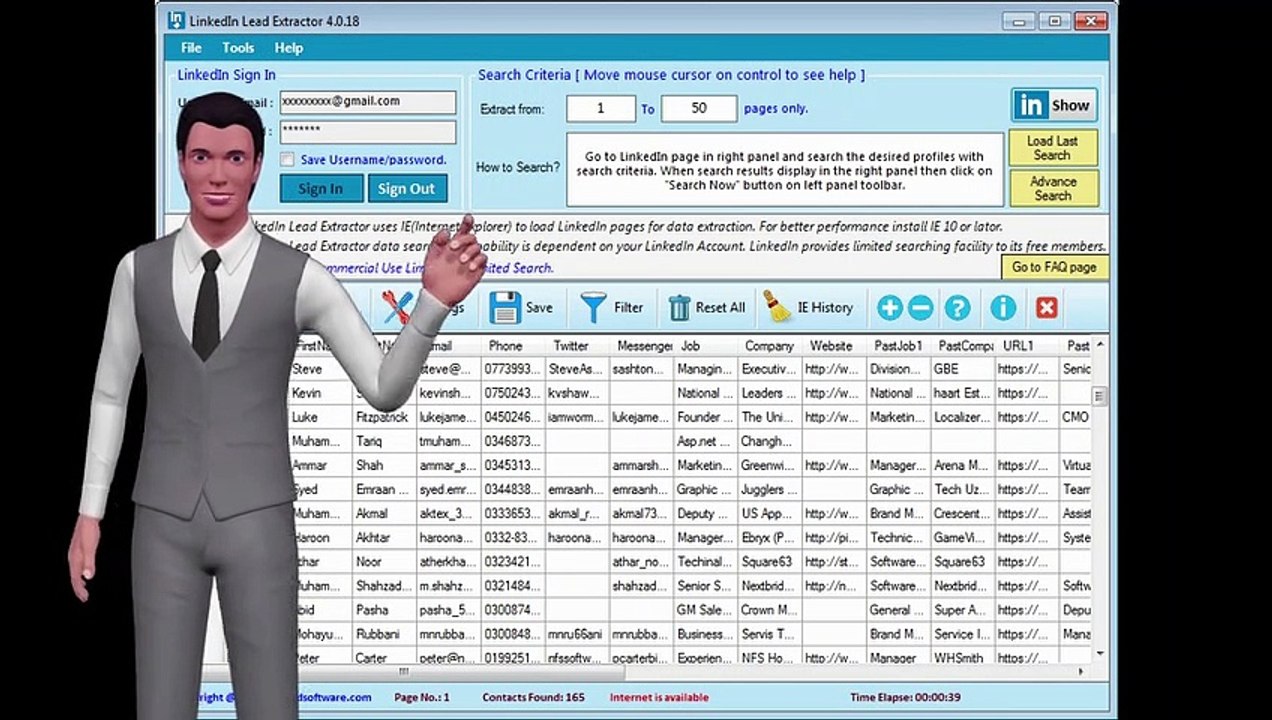
Task: Click the Reset All trash icon
Action: pos(680,308)
